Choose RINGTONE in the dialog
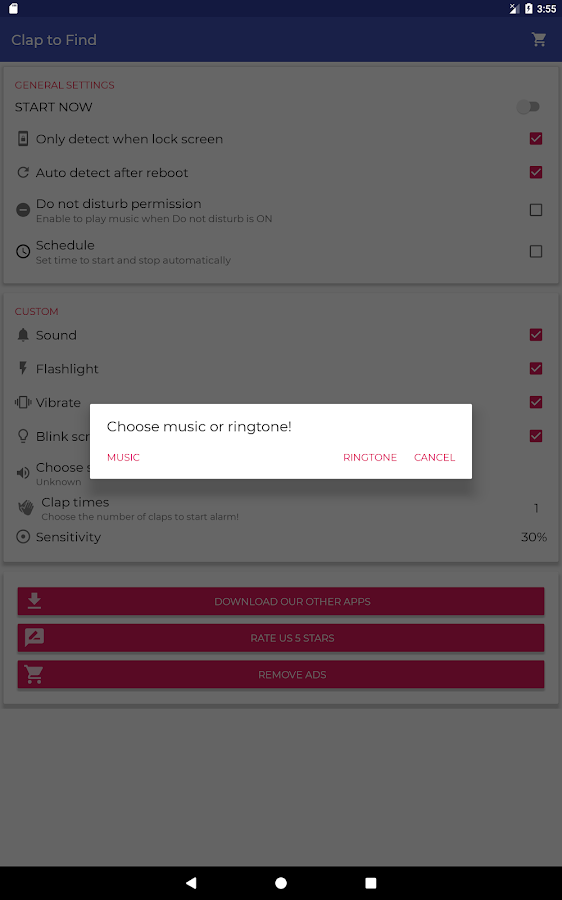 pyautogui.click(x=370, y=457)
